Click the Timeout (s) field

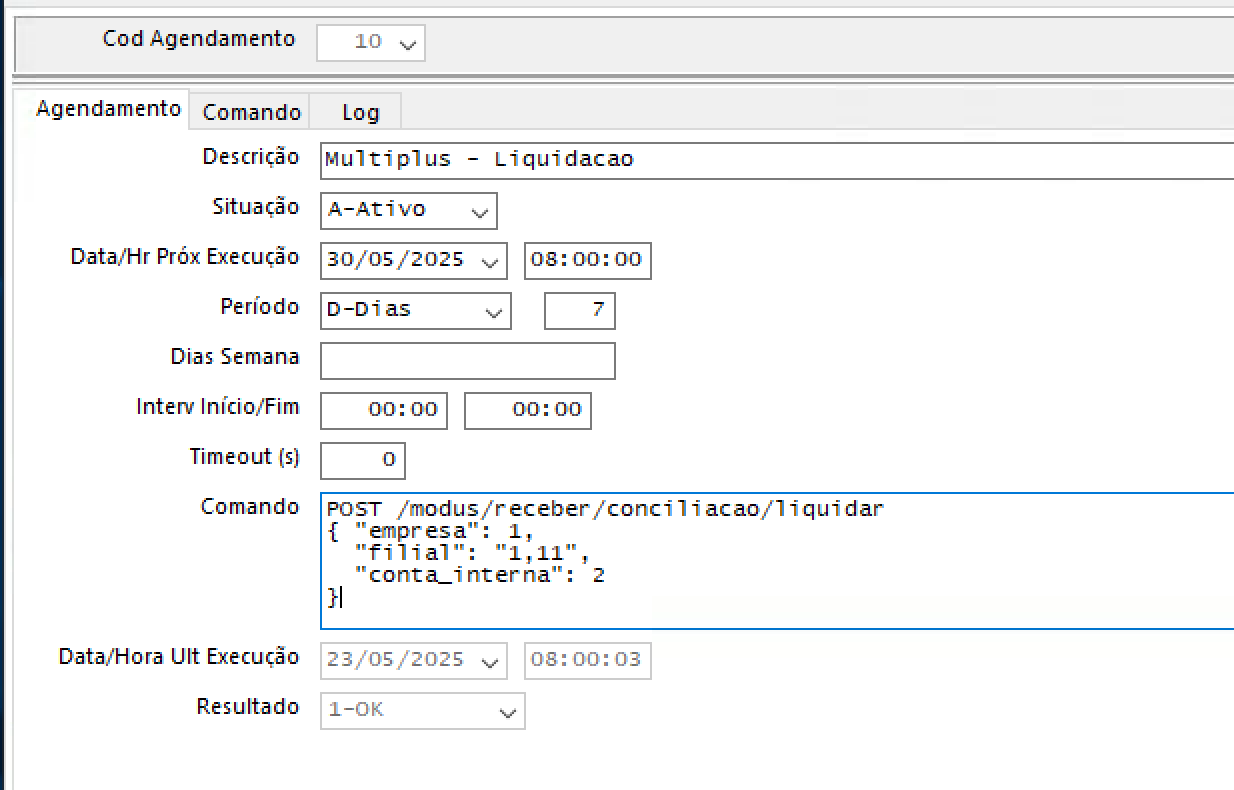(363, 460)
